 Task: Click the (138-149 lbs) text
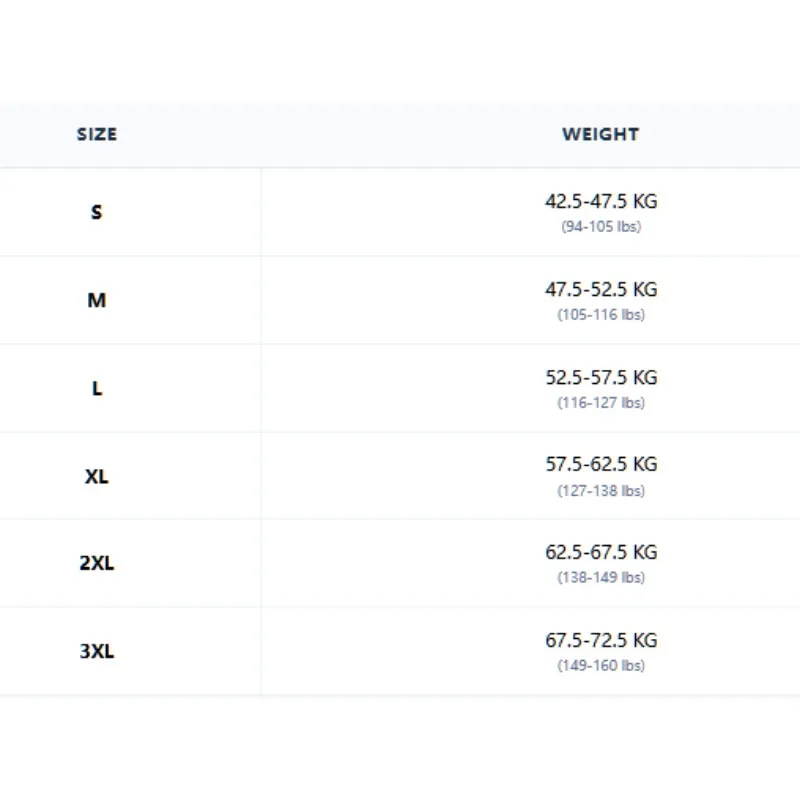[x=601, y=578]
